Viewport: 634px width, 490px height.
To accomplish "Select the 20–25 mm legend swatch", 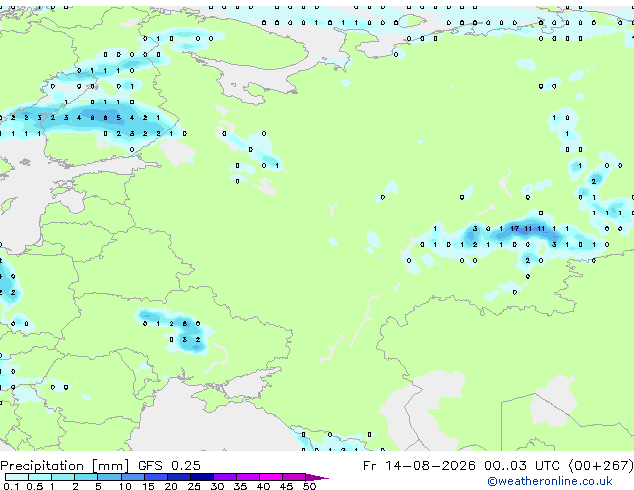I will (x=178, y=477).
